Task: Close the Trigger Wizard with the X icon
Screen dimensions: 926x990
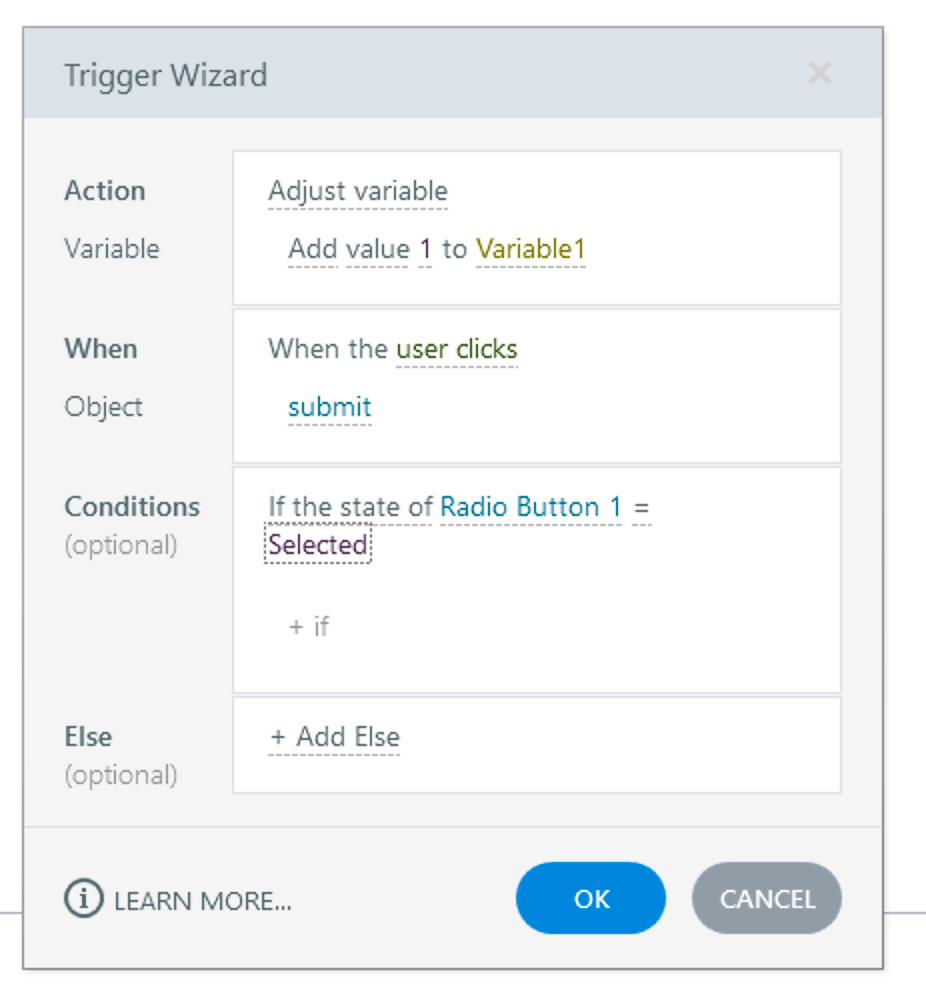Action: [x=819, y=73]
